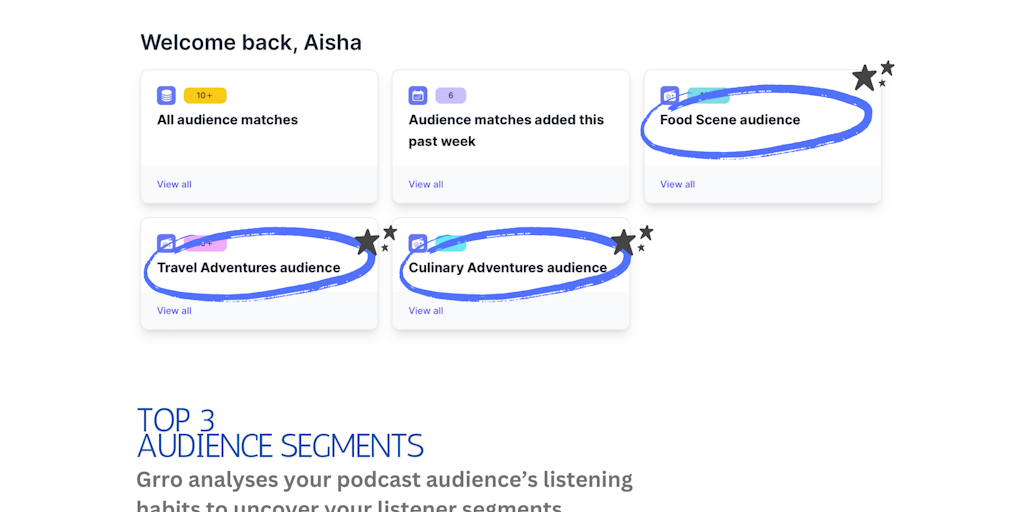Click the Top 3 Audience Segments heading

[x=280, y=432]
